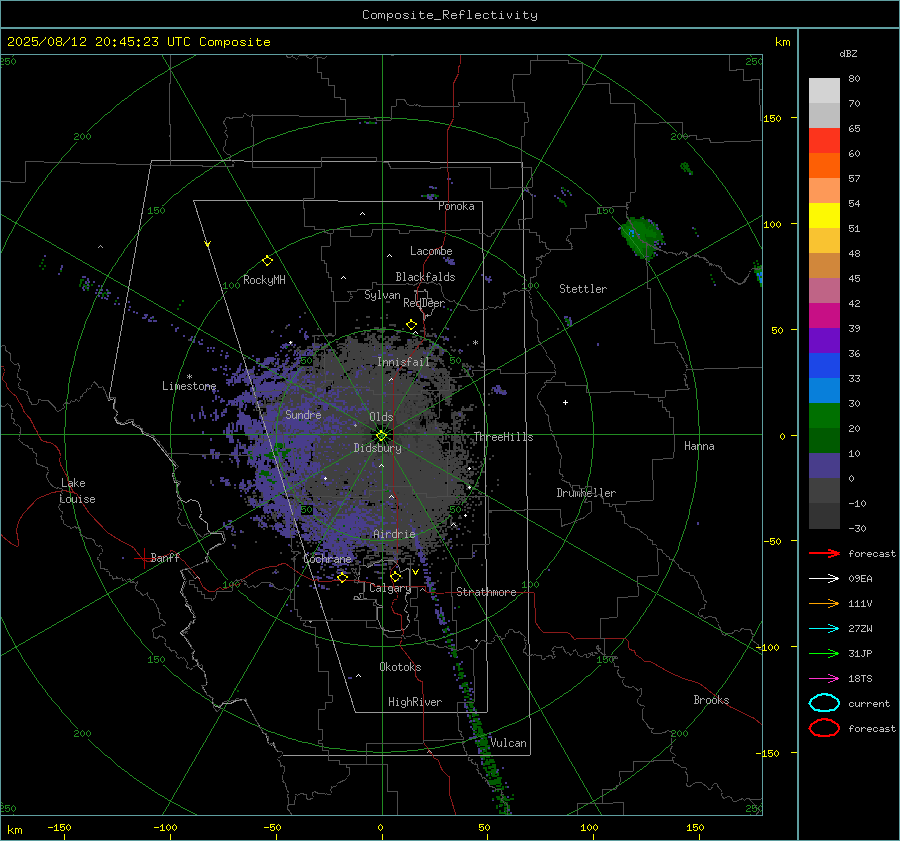Select the Sundre town label
Image resolution: width=900 pixels, height=841 pixels.
point(303,414)
